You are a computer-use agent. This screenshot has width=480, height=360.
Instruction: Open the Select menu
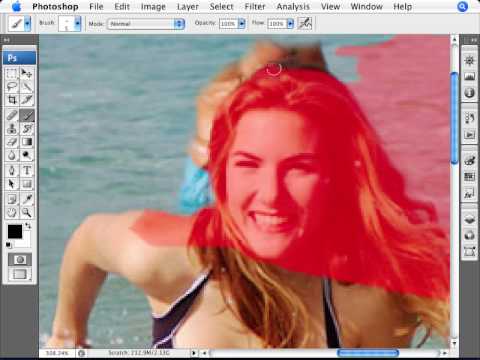tap(222, 6)
